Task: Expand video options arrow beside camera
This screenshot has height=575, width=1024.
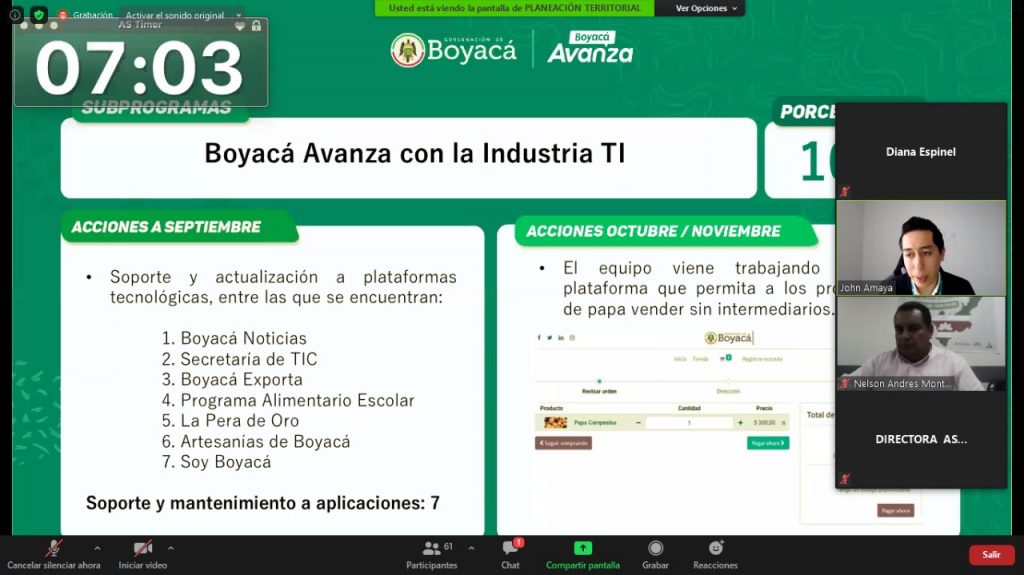Action: pyautogui.click(x=170, y=548)
